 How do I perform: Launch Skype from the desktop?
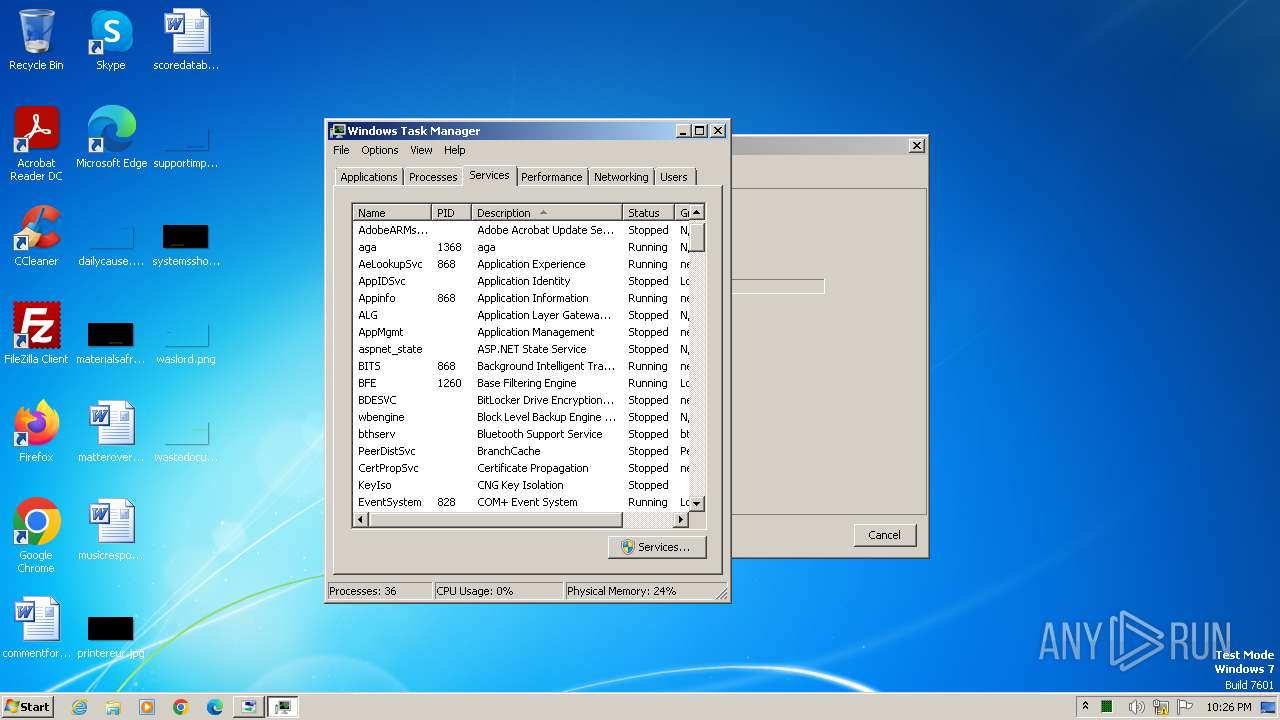coord(110,40)
